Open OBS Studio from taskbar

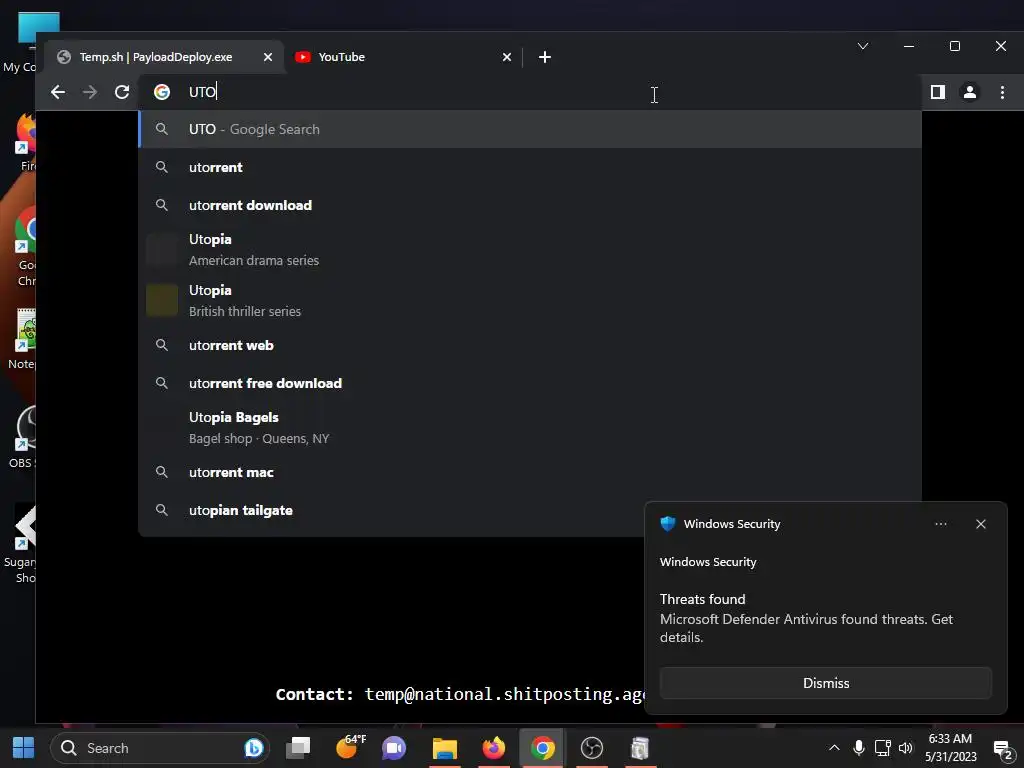(592, 748)
